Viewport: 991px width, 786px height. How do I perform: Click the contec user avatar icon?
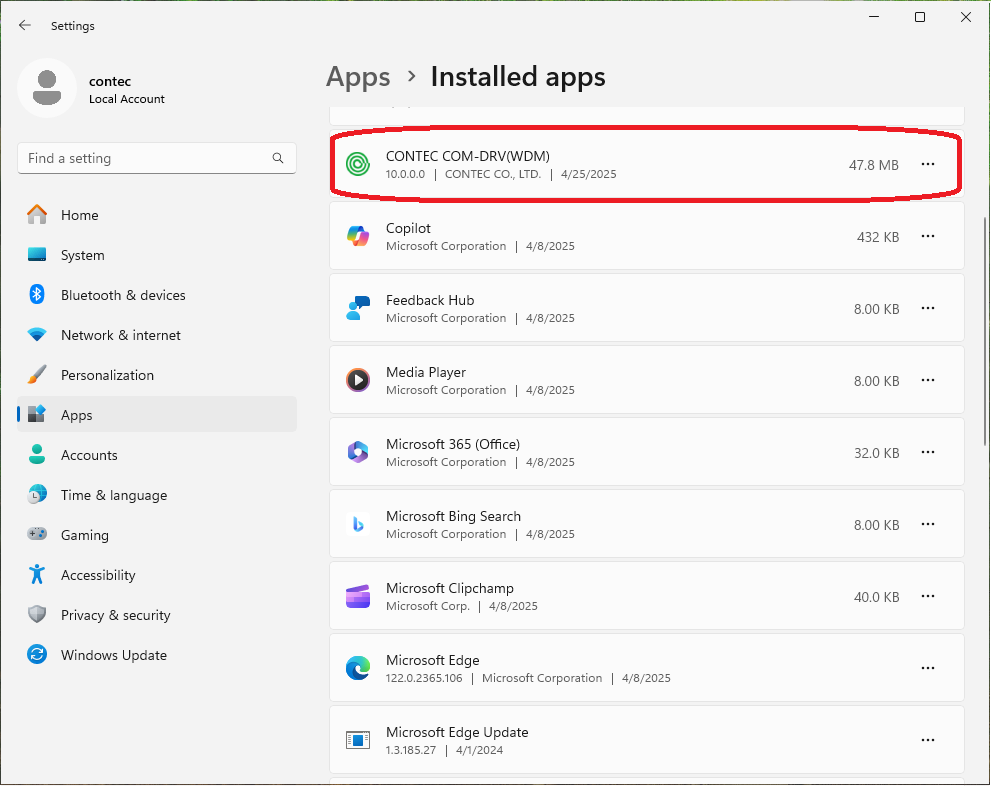pos(47,88)
